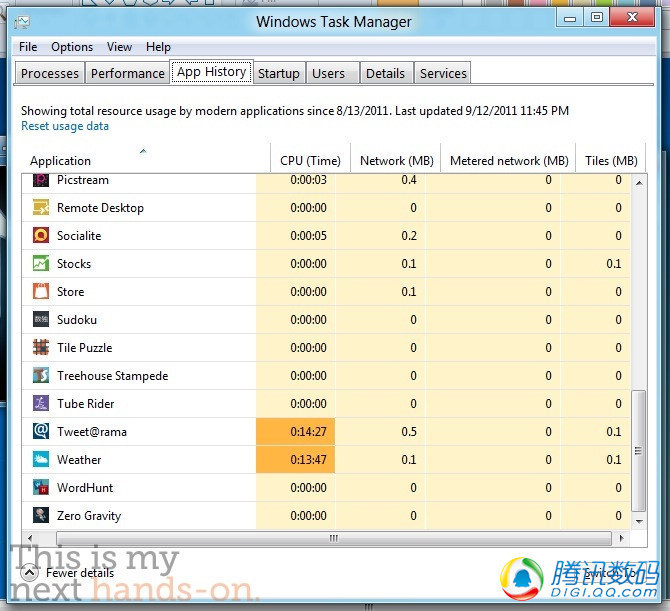Select the WordHunt row name
The width and height of the screenshot is (670, 611).
pos(85,488)
